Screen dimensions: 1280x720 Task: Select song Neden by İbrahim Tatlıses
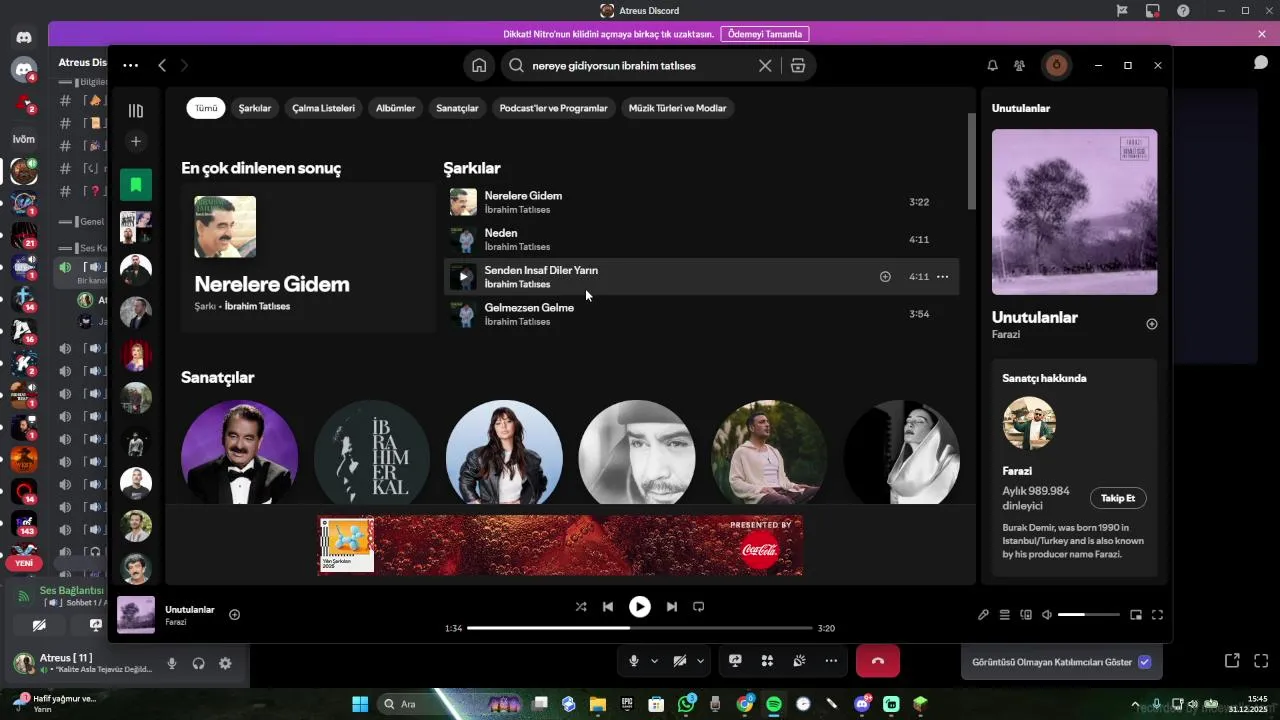(701, 239)
